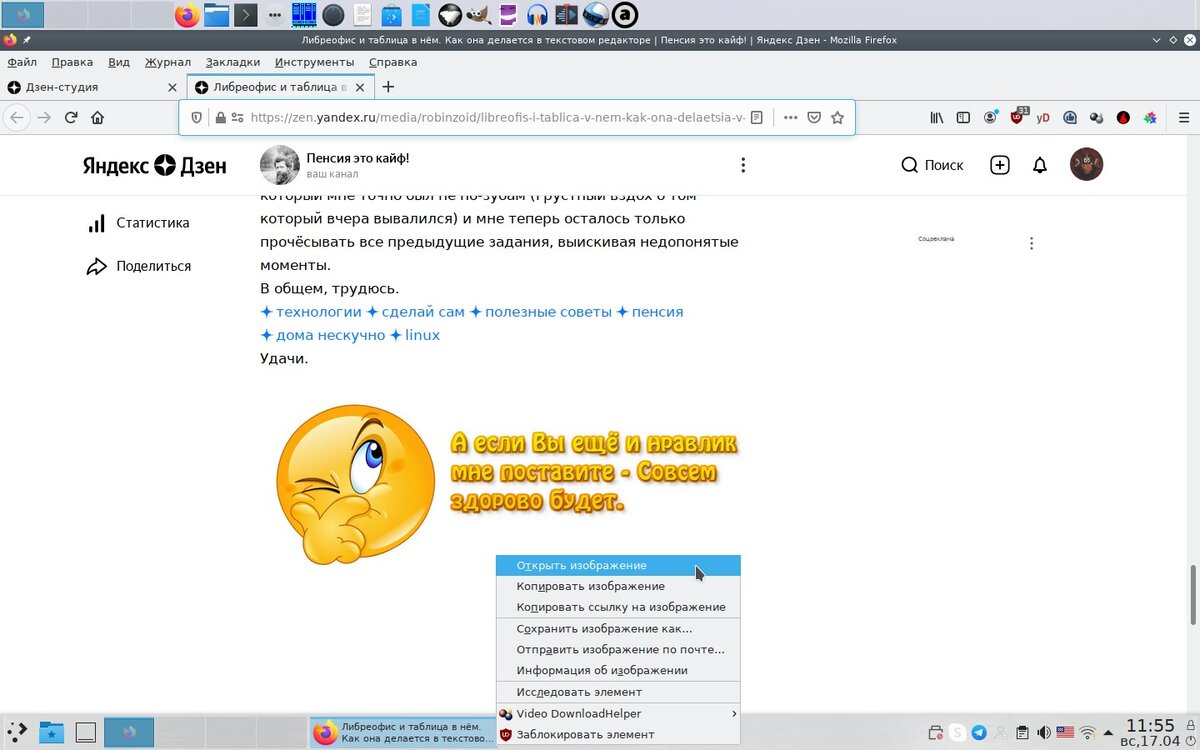Choose Копировать ссылку на изображение
The width and height of the screenshot is (1200, 750).
[618, 607]
